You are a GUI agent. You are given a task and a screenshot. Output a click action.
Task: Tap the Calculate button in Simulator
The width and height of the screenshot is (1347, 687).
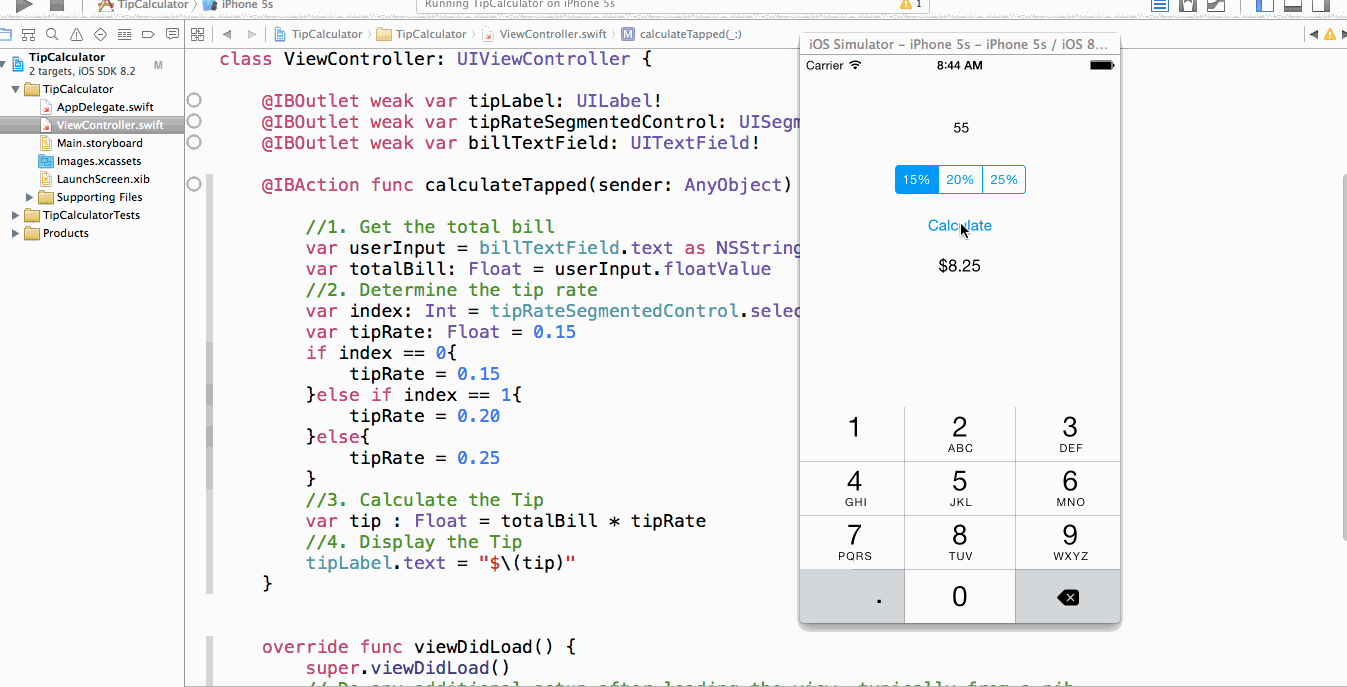pos(960,226)
